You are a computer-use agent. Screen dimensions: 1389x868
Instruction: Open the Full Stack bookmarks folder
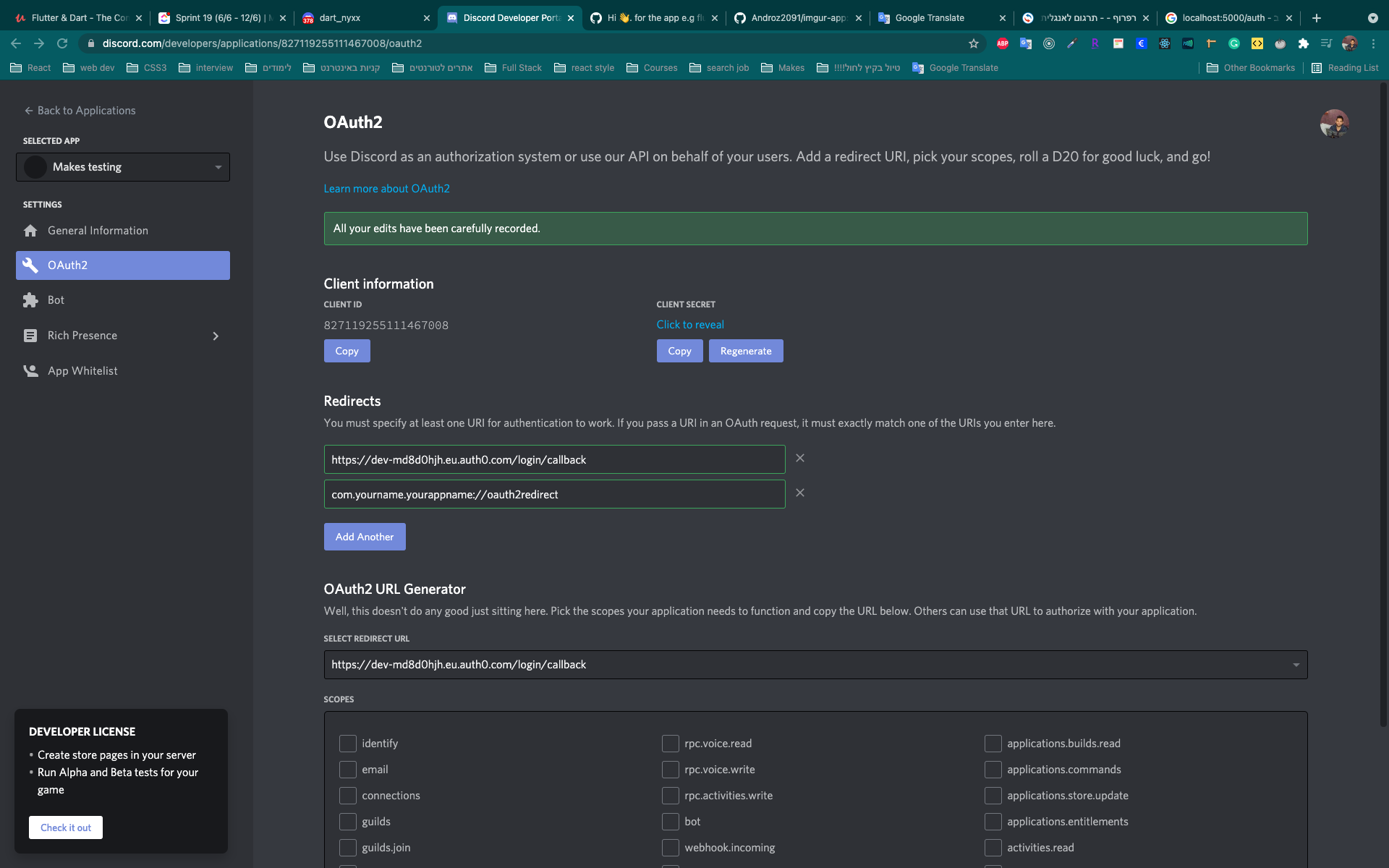[513, 68]
